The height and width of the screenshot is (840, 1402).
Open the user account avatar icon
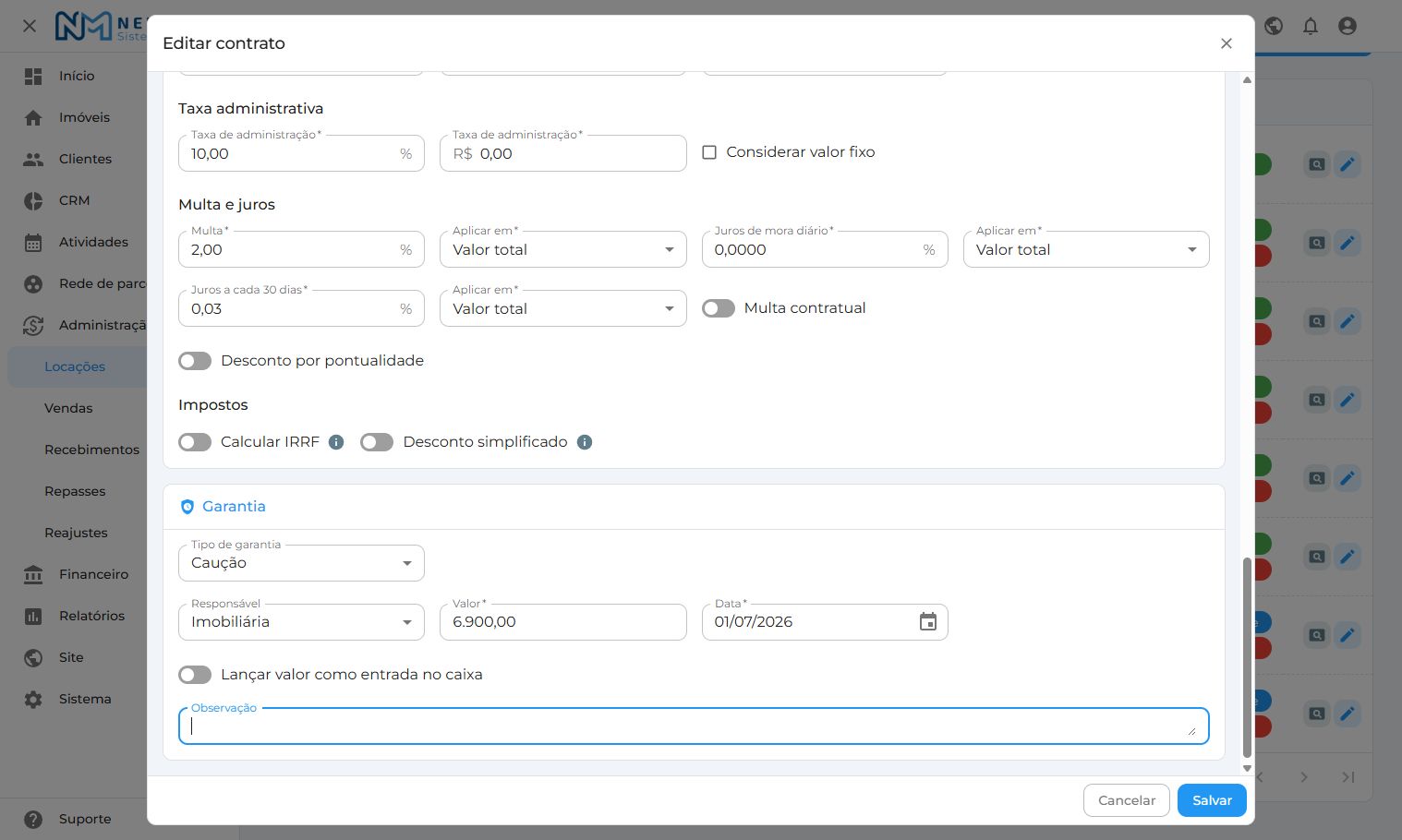tap(1348, 26)
